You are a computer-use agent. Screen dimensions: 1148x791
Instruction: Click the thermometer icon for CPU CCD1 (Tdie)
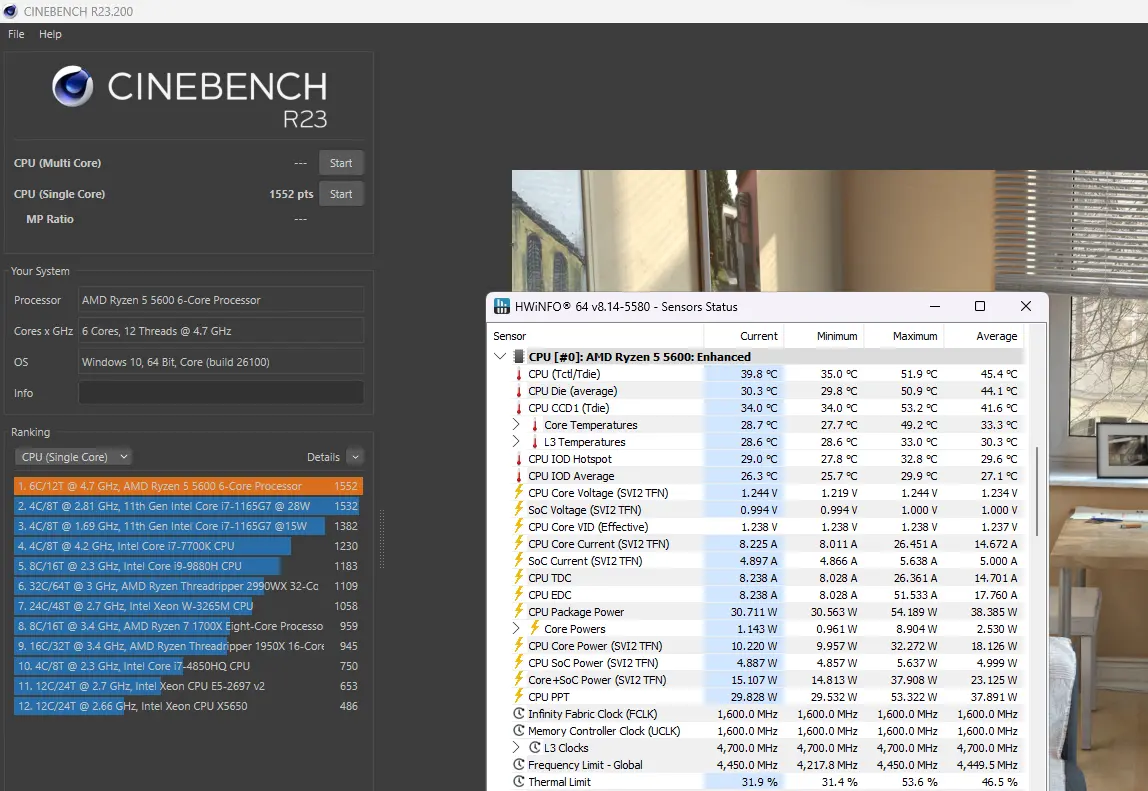point(519,408)
